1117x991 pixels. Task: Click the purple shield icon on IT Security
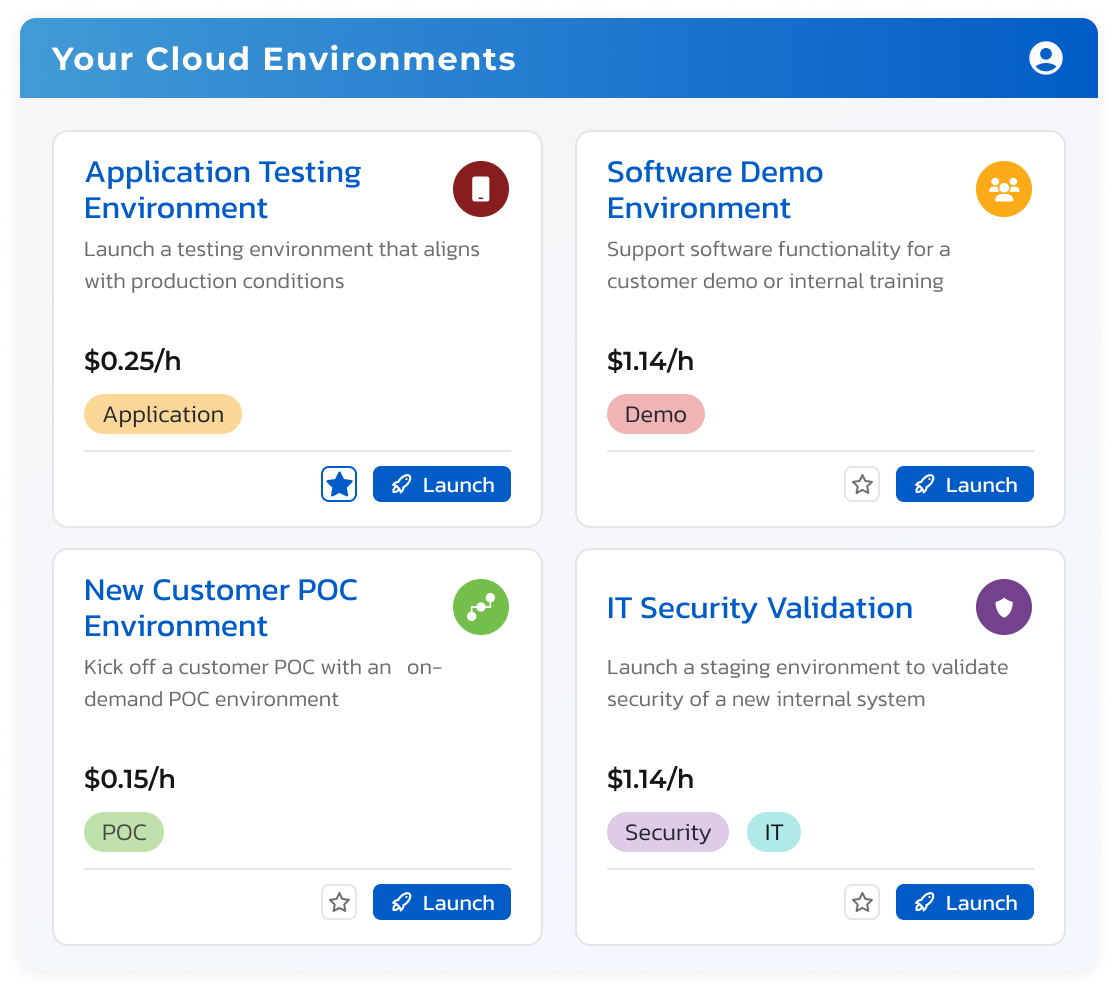(x=1004, y=607)
